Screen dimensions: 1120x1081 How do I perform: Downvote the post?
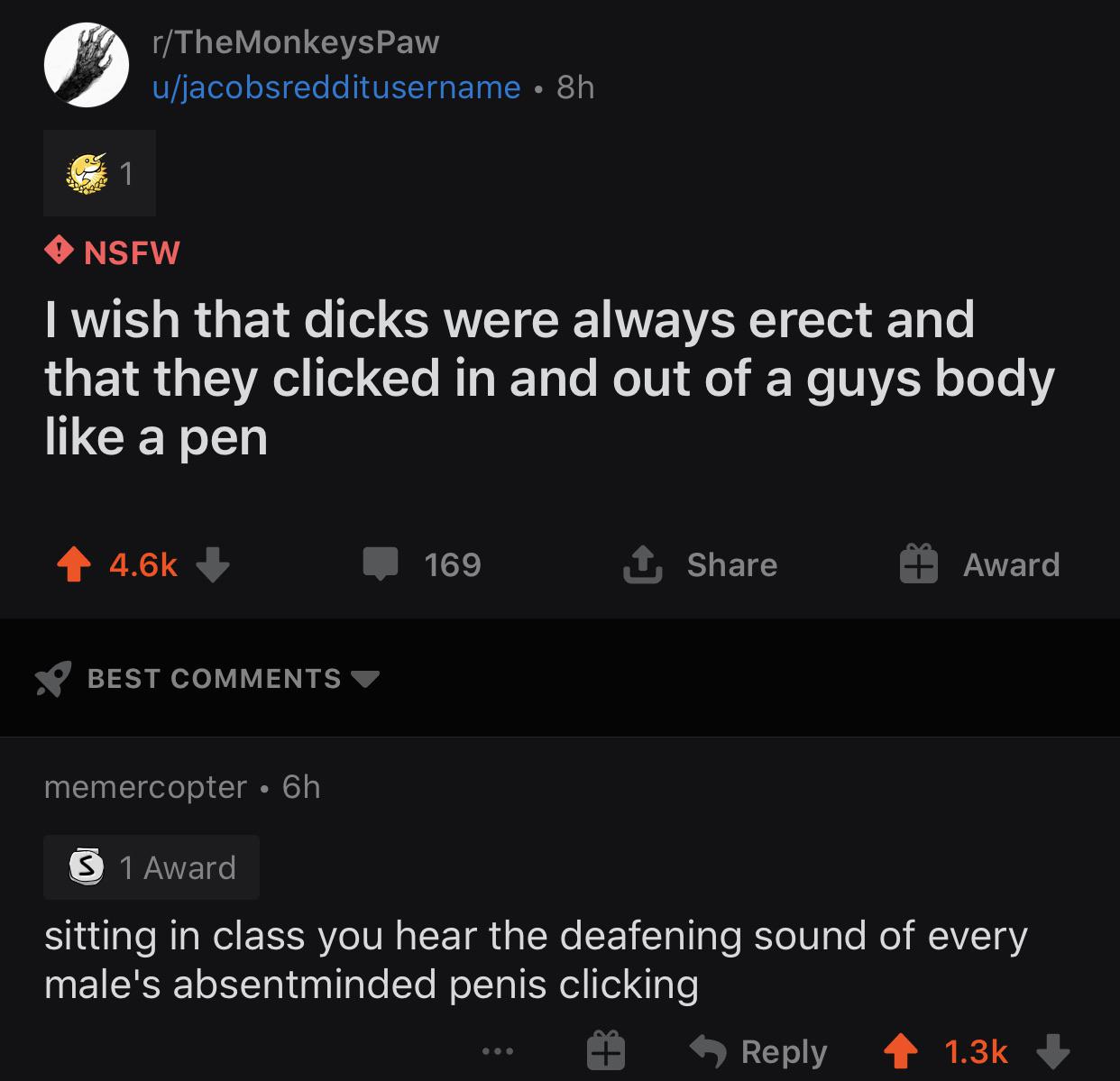coord(213,565)
